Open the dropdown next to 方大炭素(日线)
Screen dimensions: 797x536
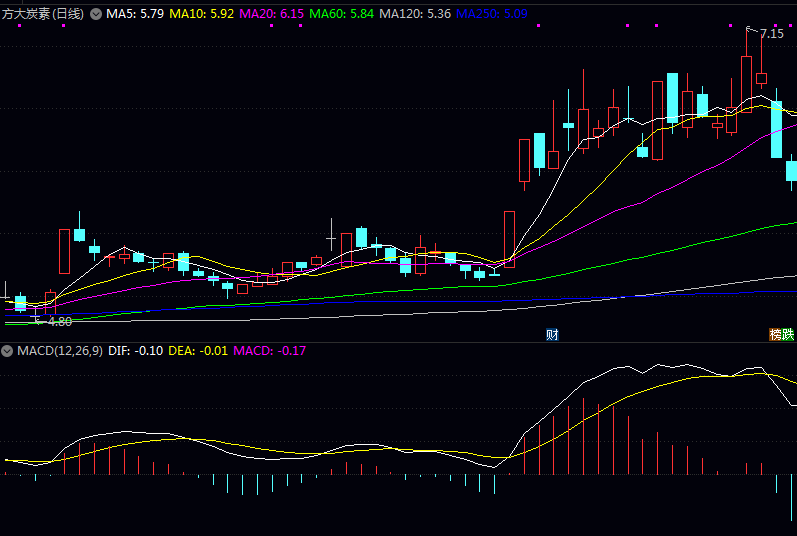96,14
